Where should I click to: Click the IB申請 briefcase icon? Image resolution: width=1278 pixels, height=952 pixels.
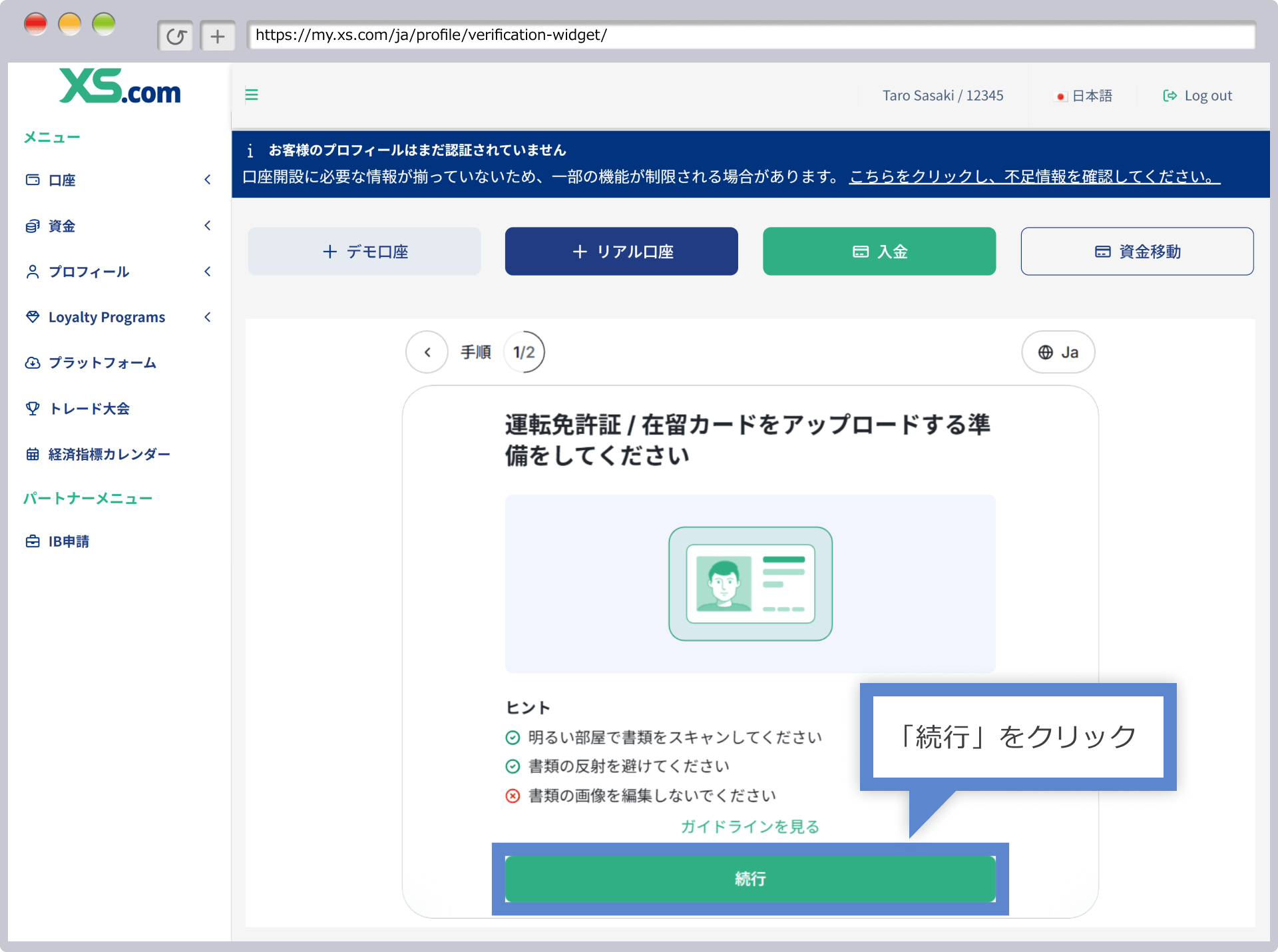[33, 541]
